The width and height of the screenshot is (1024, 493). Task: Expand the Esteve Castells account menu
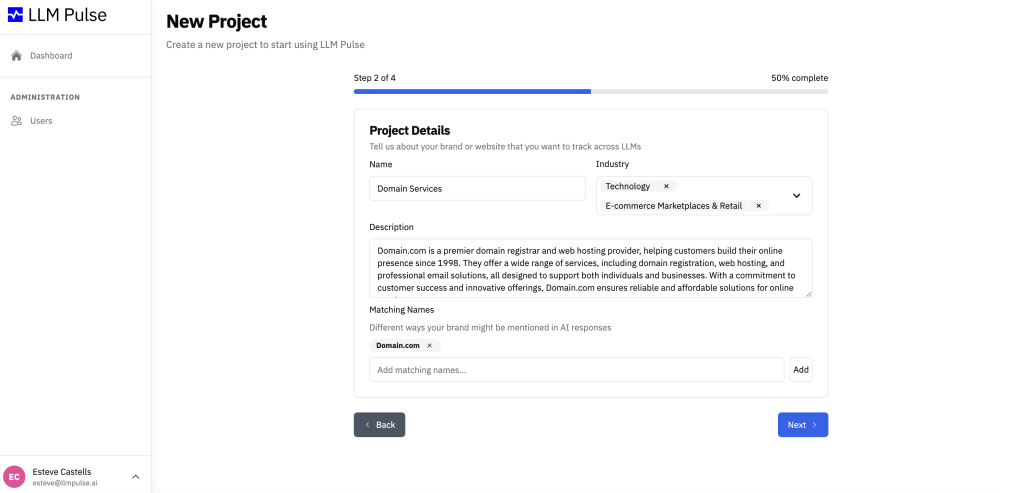pyautogui.click(x=136, y=477)
